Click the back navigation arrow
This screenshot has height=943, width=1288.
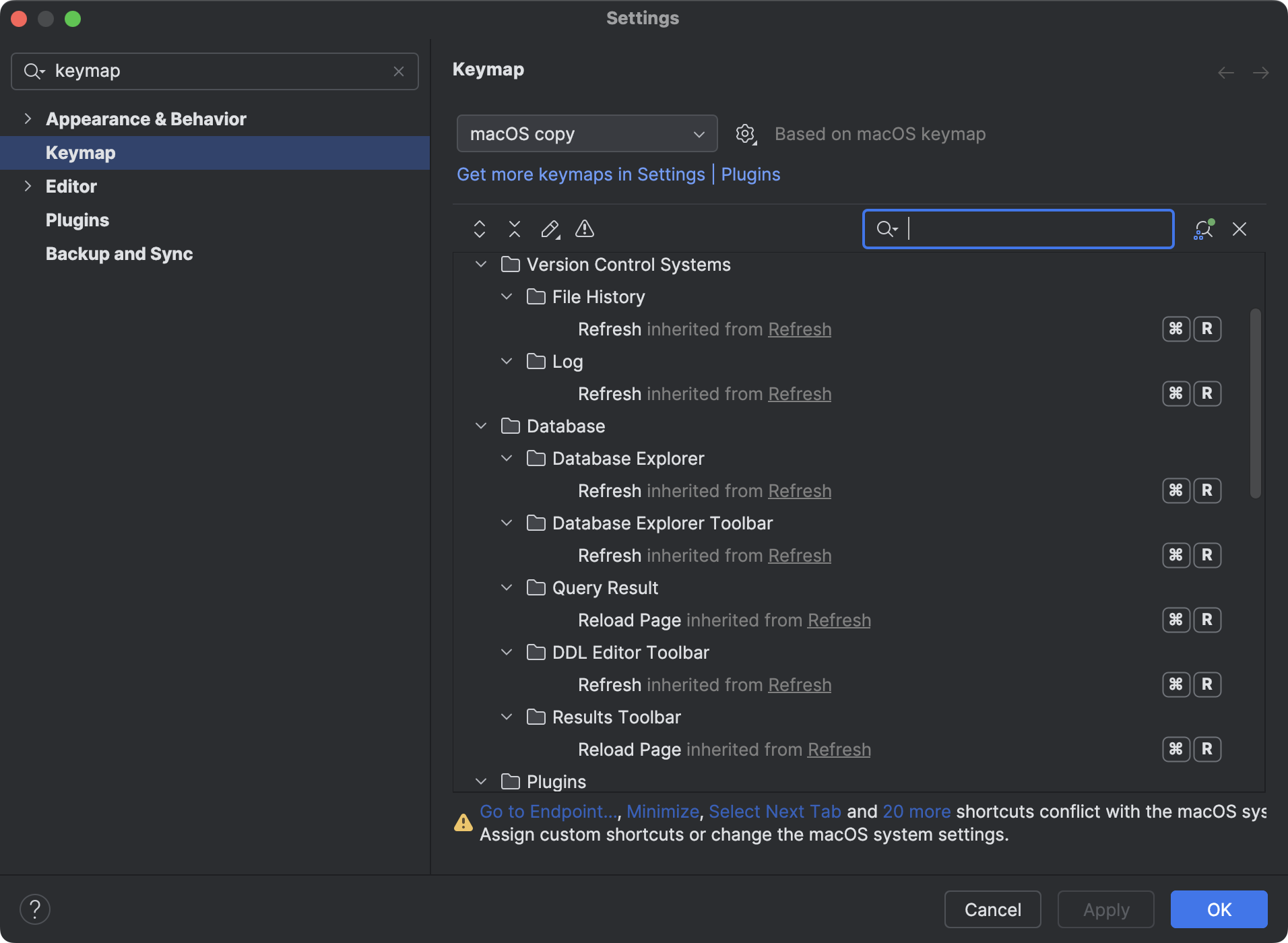tap(1225, 73)
